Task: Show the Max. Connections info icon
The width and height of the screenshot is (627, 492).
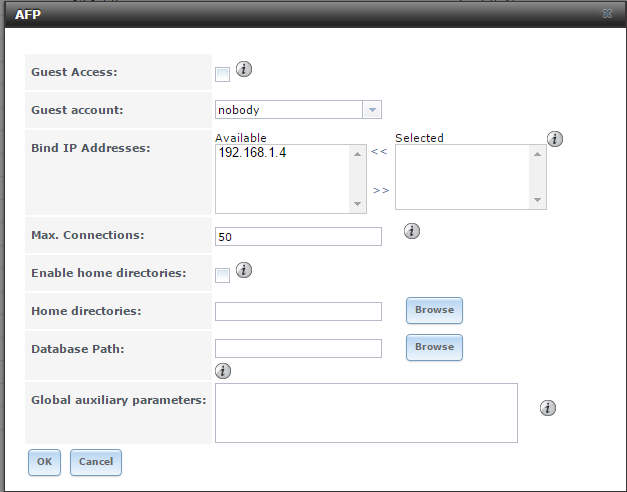Action: (412, 231)
